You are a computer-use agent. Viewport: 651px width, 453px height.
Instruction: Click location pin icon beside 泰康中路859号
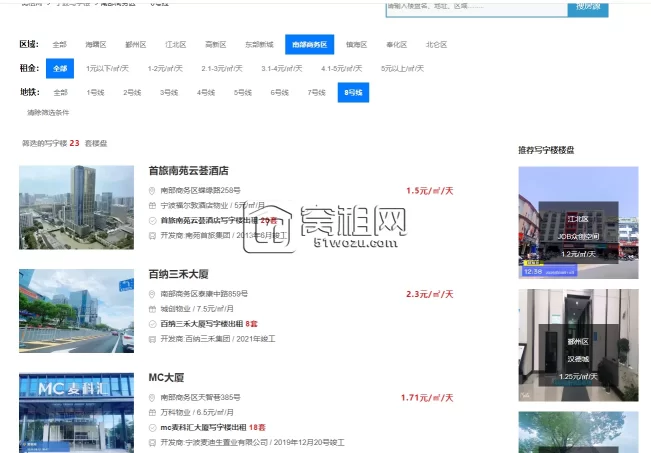pyautogui.click(x=152, y=294)
